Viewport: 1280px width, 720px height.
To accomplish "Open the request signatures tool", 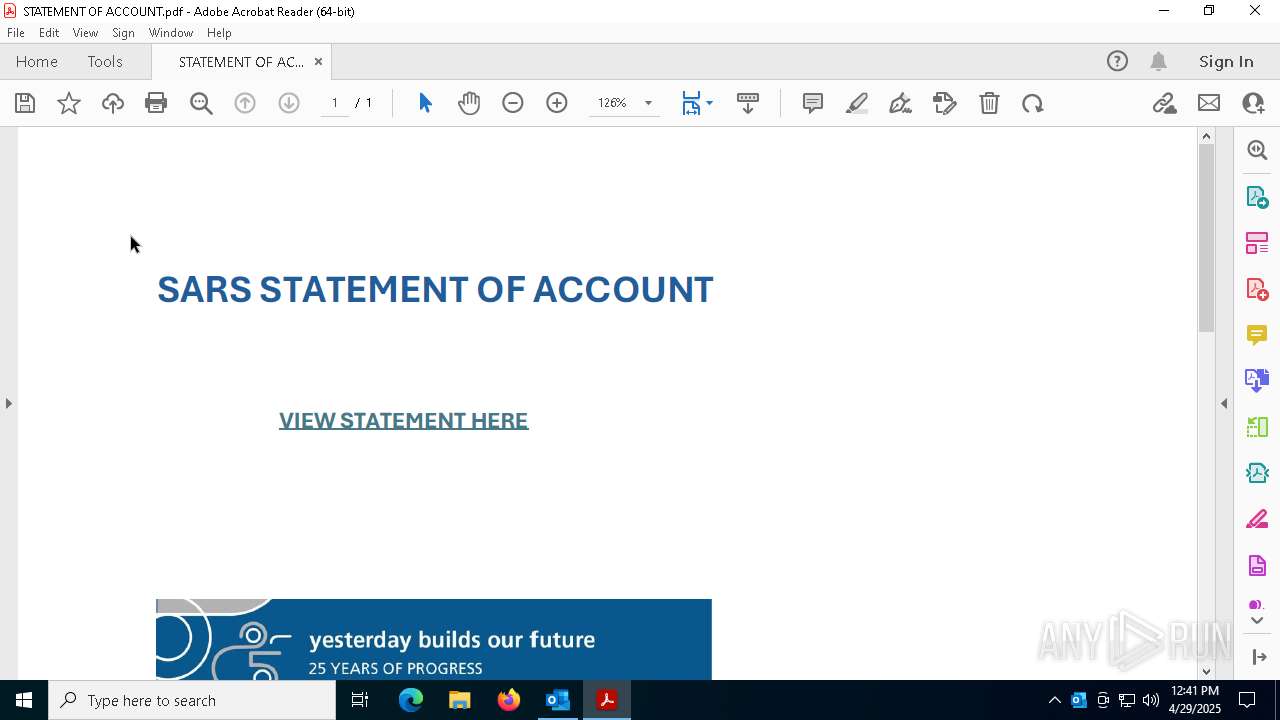I will coord(945,103).
